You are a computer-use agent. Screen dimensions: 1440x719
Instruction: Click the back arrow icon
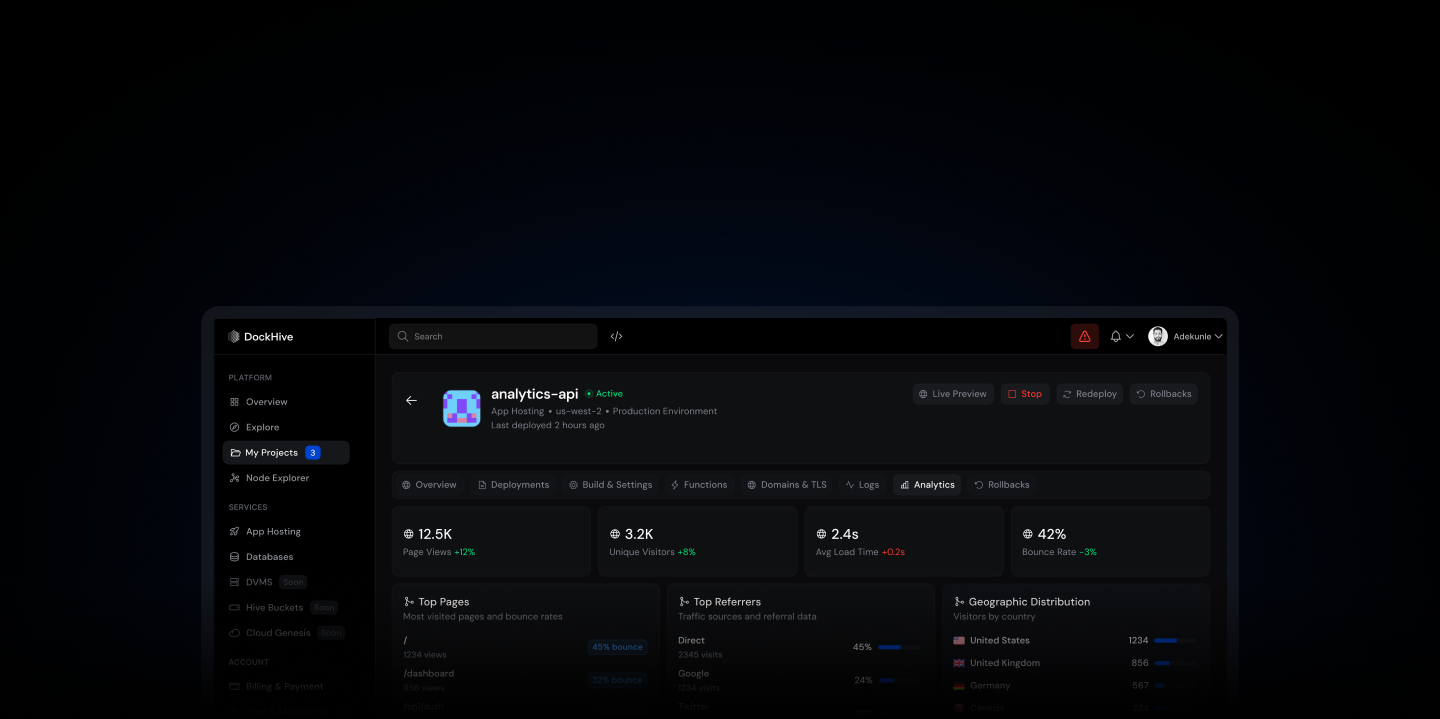411,401
